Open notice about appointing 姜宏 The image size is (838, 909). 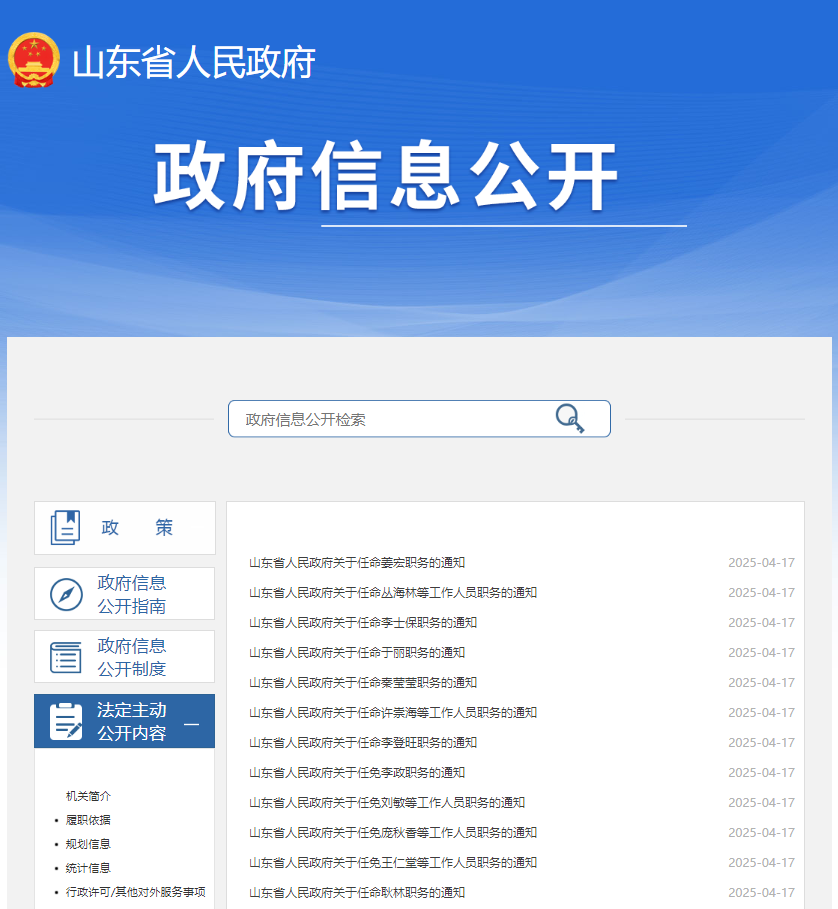click(357, 563)
